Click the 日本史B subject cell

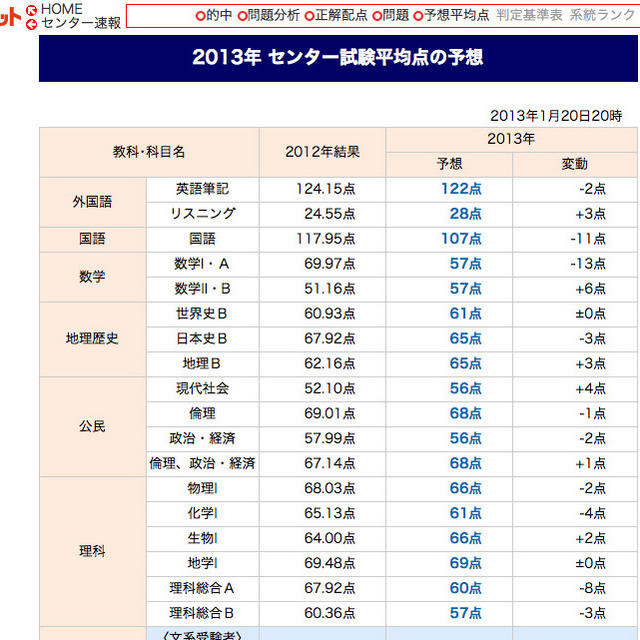click(x=202, y=339)
